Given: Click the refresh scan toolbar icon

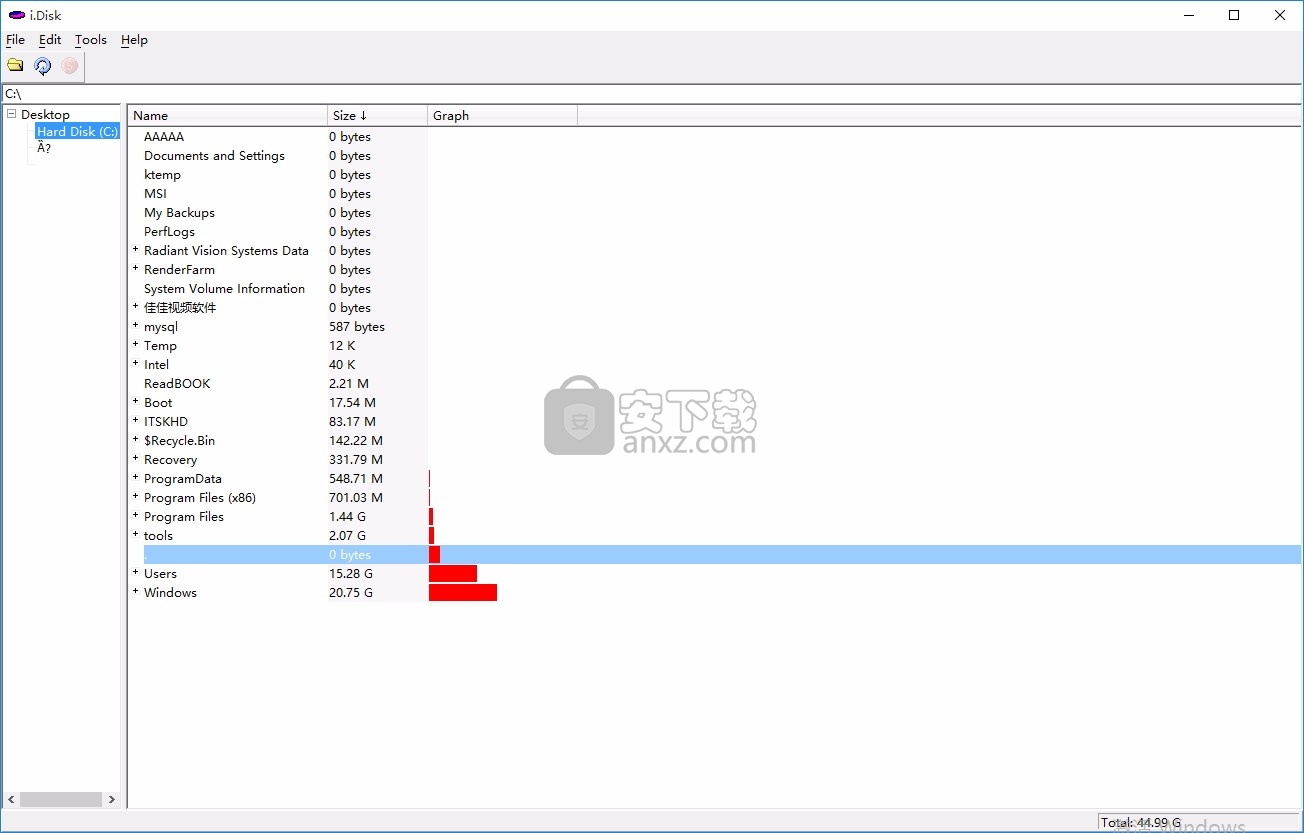Looking at the screenshot, I should [x=43, y=66].
